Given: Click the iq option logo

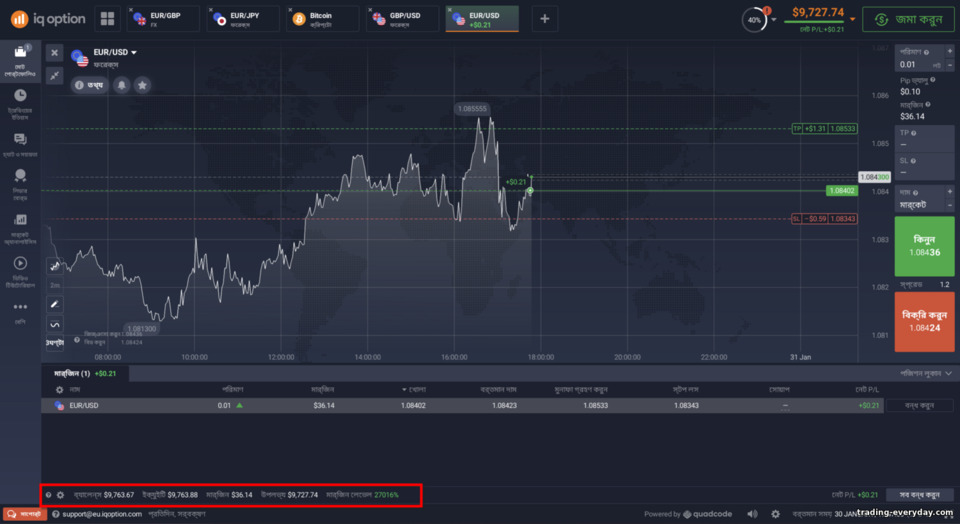Looking at the screenshot, I should [48, 19].
